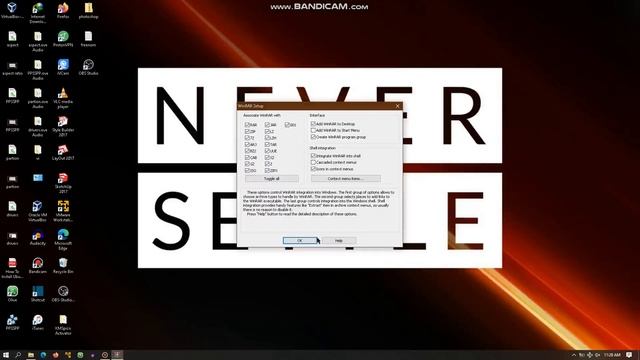Select the KMSpico Activator desktop icon
This screenshot has height=360, width=640.
point(63,324)
